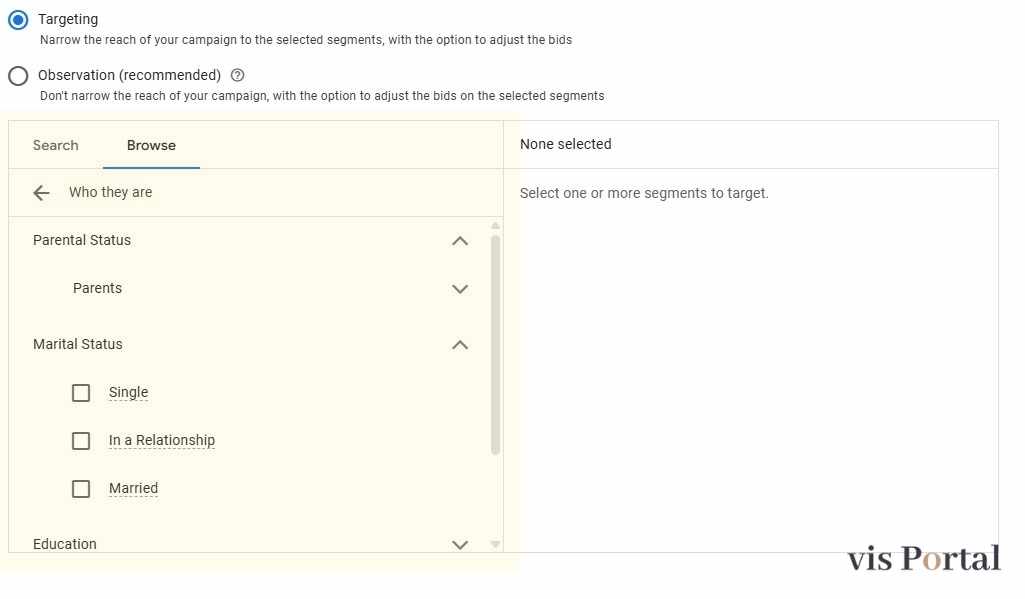
Task: Click the In a Relationship segment label
Action: click(161, 440)
